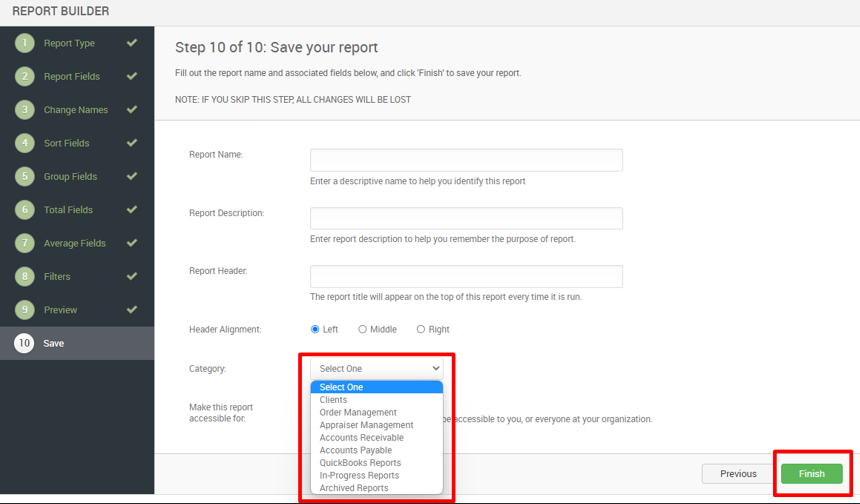
Task: Click the checkmark beside Filters
Action: 132,276
